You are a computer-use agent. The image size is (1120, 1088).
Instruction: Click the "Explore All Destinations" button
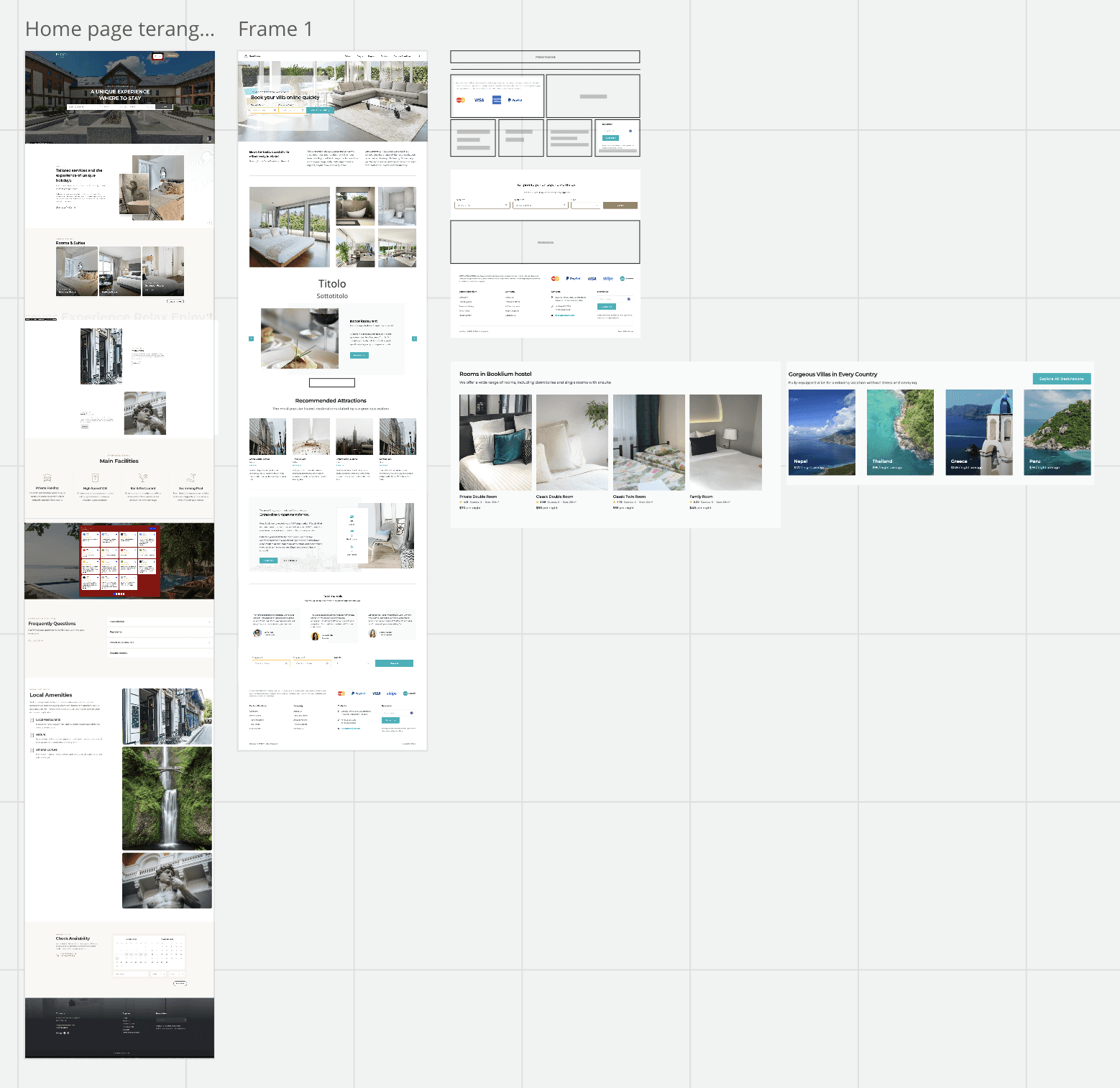point(1062,379)
